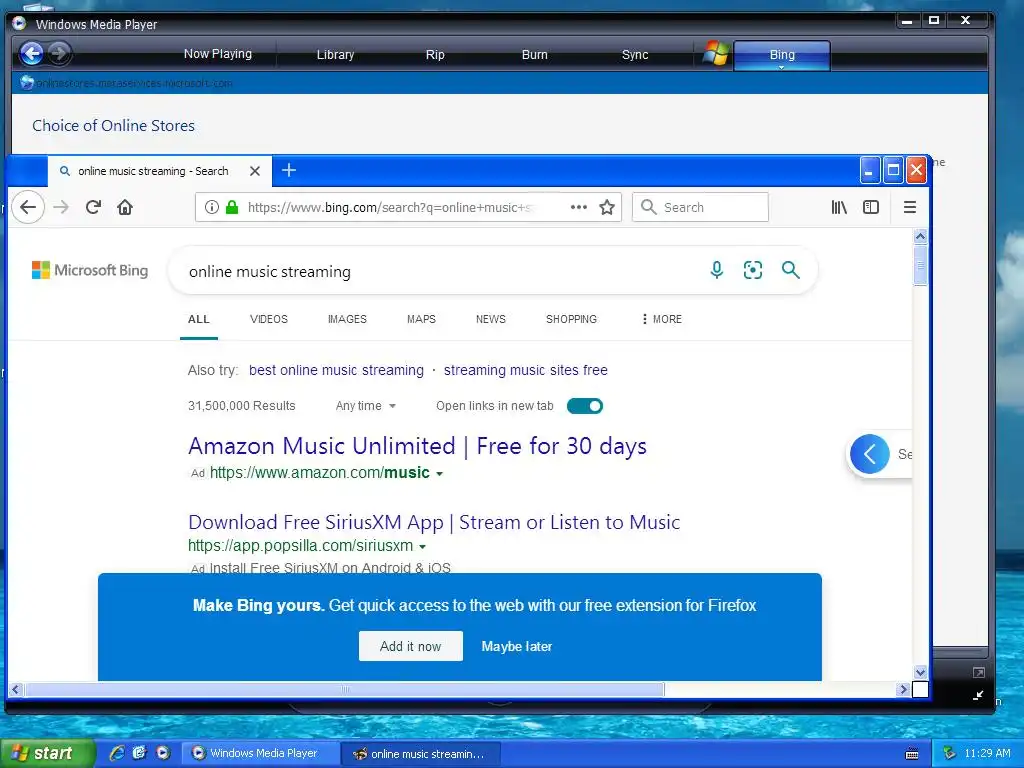Click the tray icon beside the clock

[x=950, y=753]
